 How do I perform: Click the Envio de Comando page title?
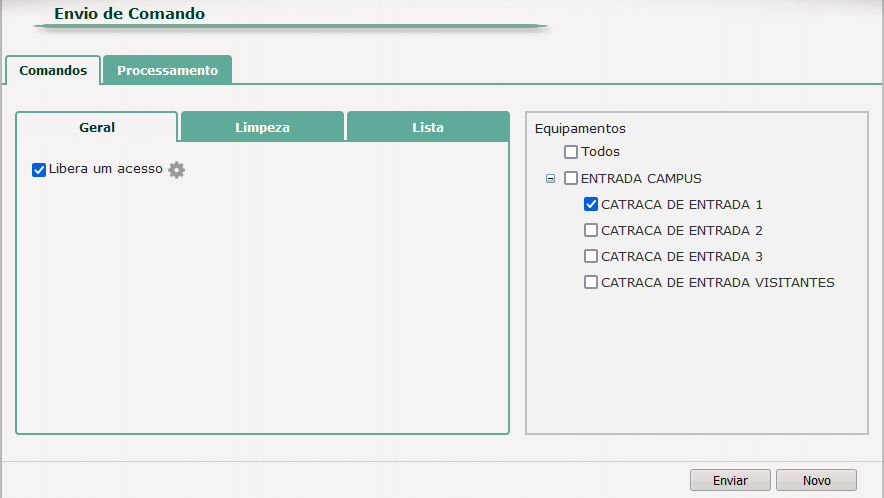pyautogui.click(x=130, y=14)
